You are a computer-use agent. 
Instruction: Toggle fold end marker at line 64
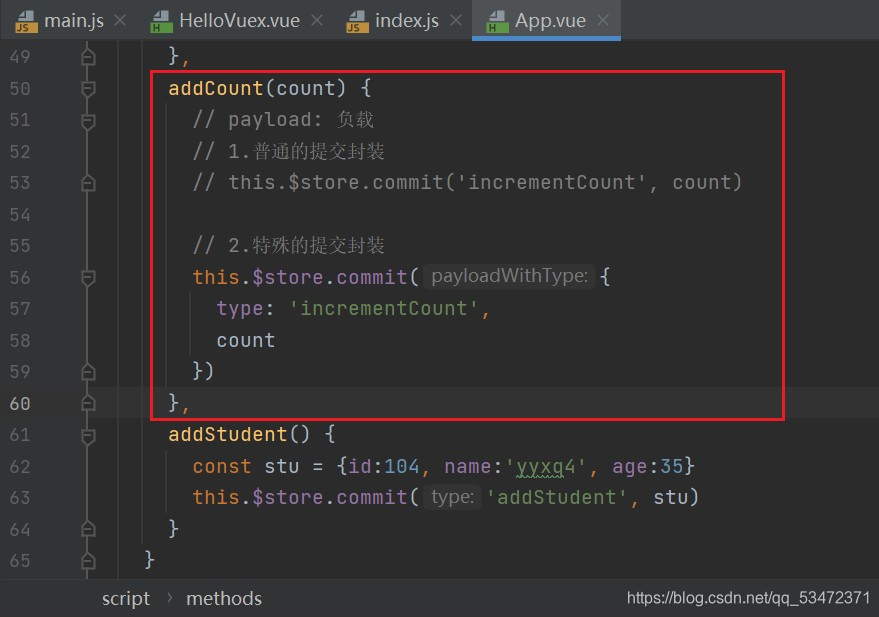[88, 529]
